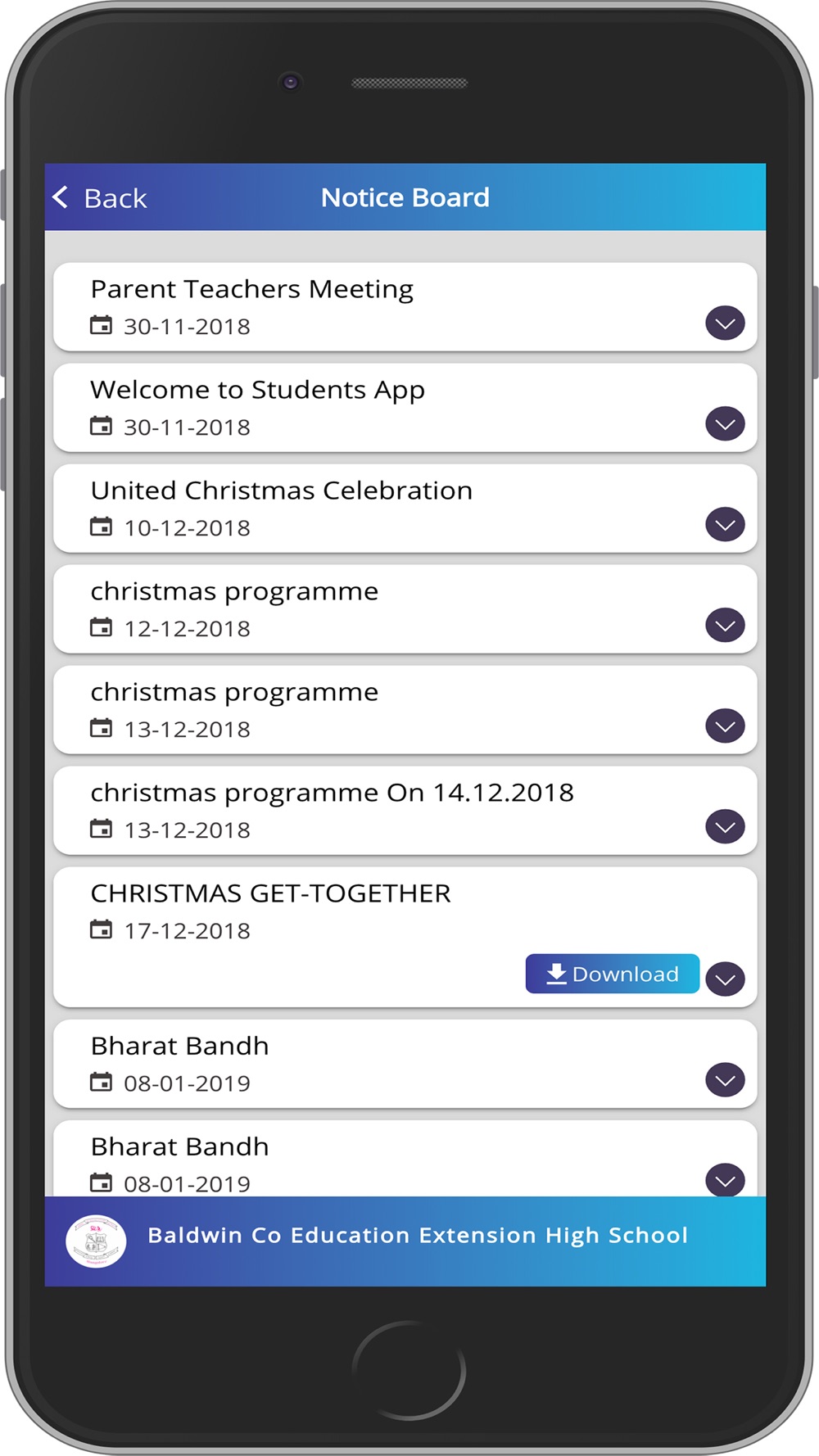Click calendar icon beside 12-12-2018
The height and width of the screenshot is (1456, 819).
coord(101,627)
